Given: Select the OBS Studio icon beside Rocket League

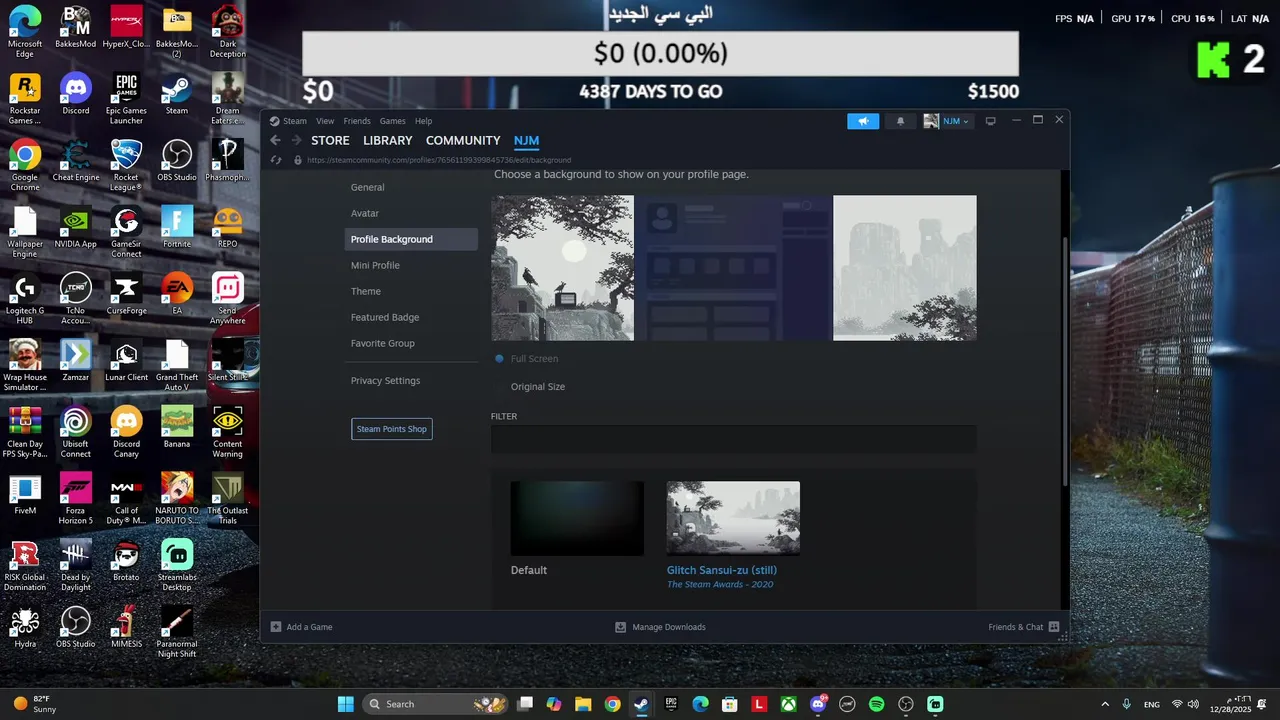Looking at the screenshot, I should (x=177, y=160).
